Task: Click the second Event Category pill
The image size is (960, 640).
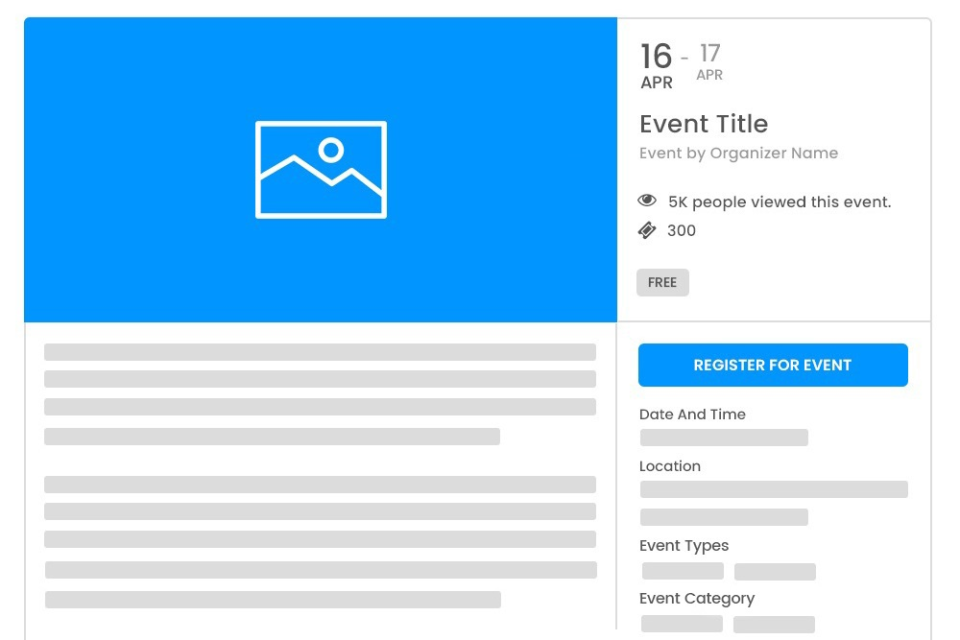Action: pos(776,623)
